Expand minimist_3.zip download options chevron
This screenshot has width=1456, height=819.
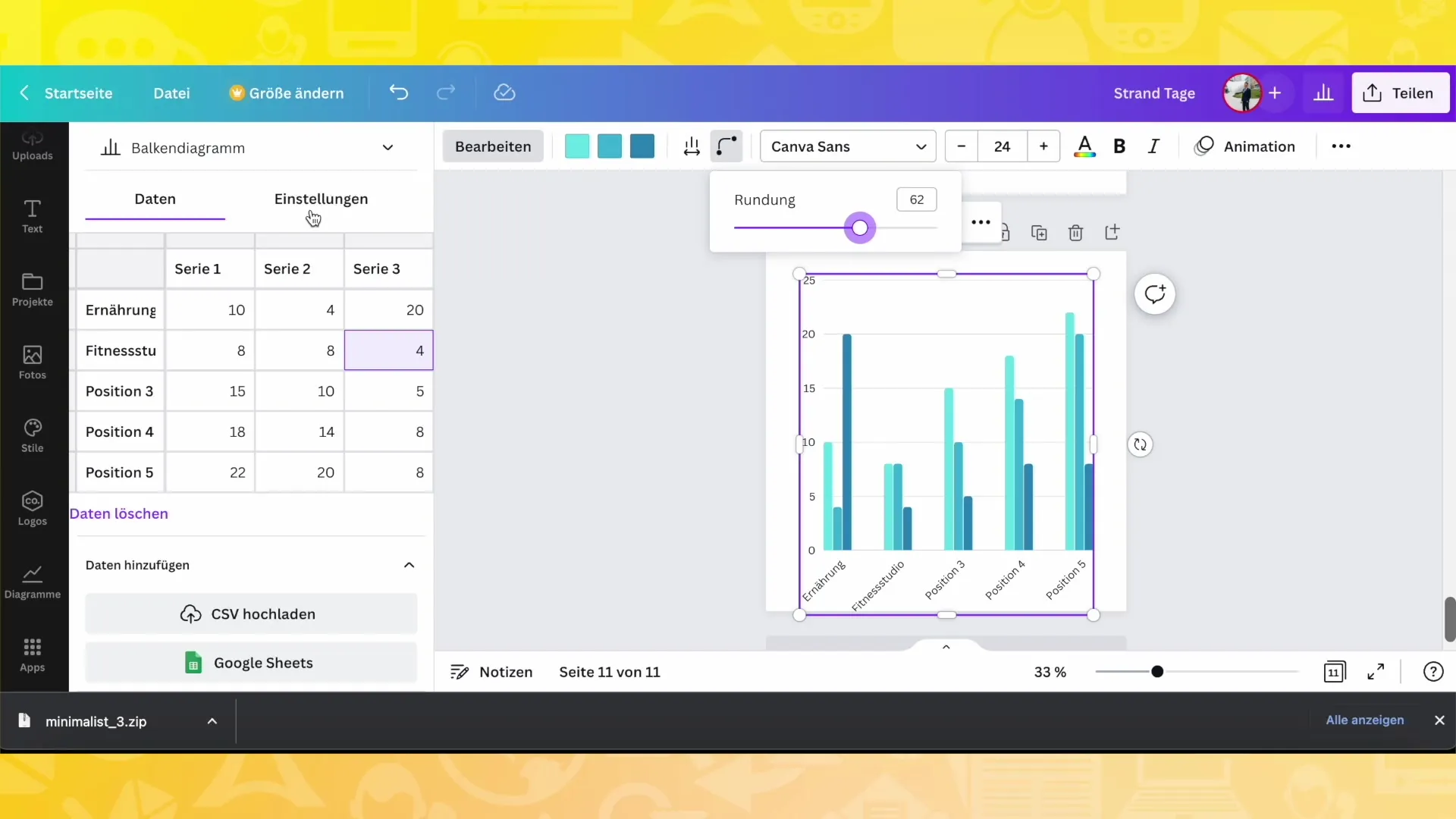pyautogui.click(x=212, y=721)
